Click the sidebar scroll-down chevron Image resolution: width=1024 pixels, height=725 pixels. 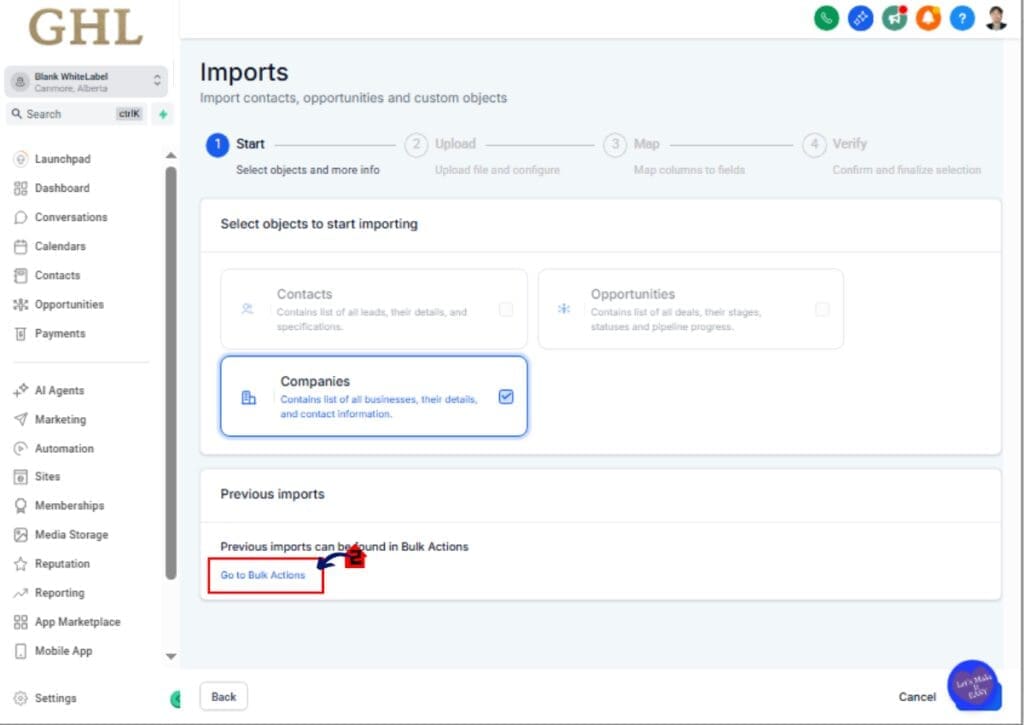(170, 655)
